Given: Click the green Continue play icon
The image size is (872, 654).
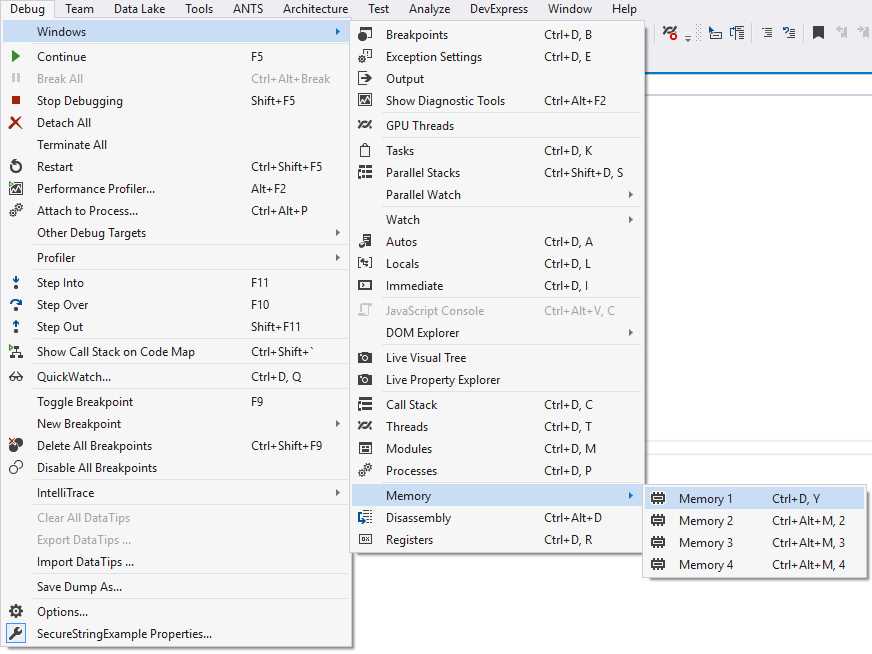Looking at the screenshot, I should pos(17,57).
